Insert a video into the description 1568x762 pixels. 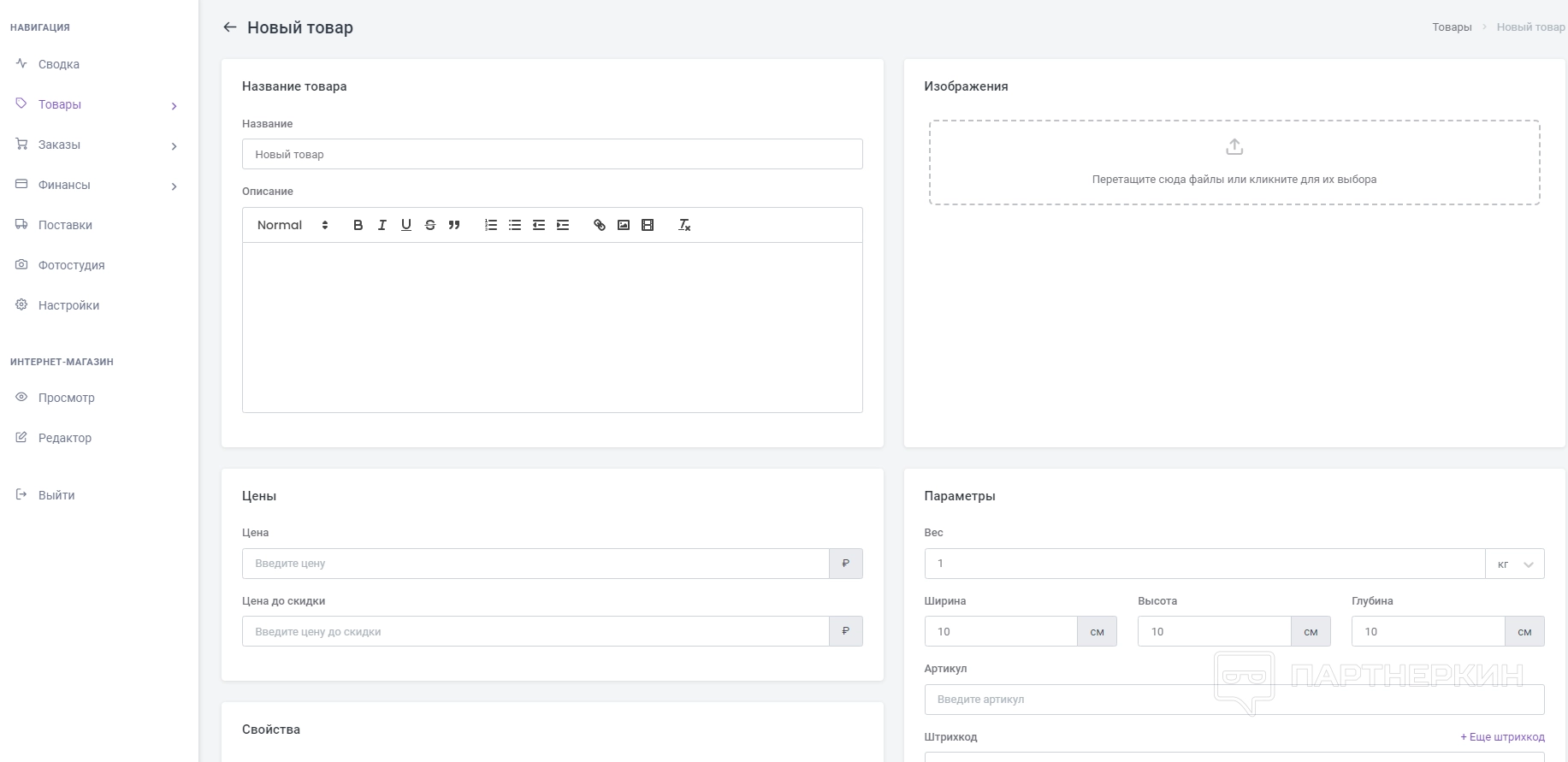tap(647, 225)
